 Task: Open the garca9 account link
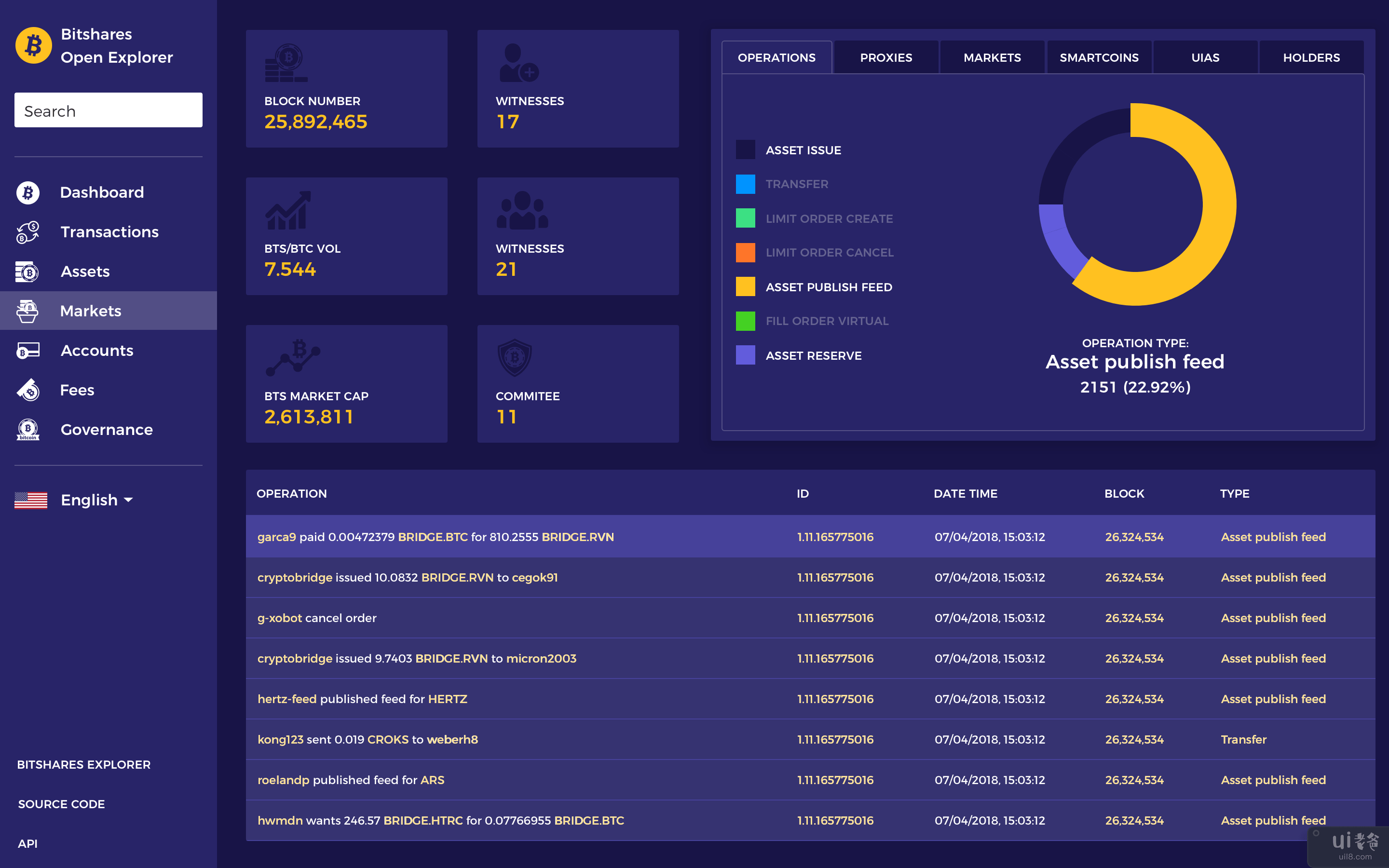point(277,537)
